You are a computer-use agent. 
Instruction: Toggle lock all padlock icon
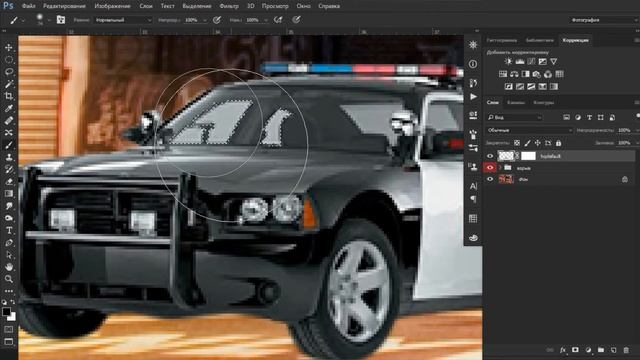(x=558, y=143)
